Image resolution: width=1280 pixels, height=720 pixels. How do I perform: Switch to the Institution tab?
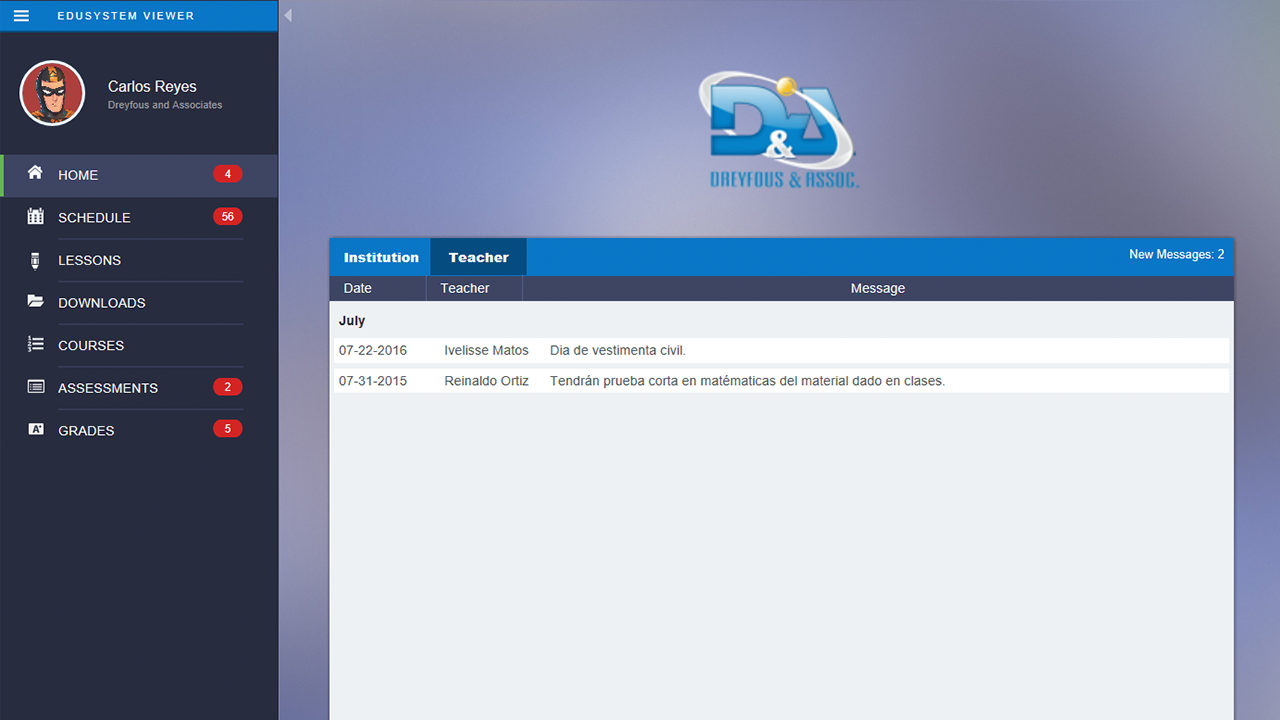click(x=380, y=257)
